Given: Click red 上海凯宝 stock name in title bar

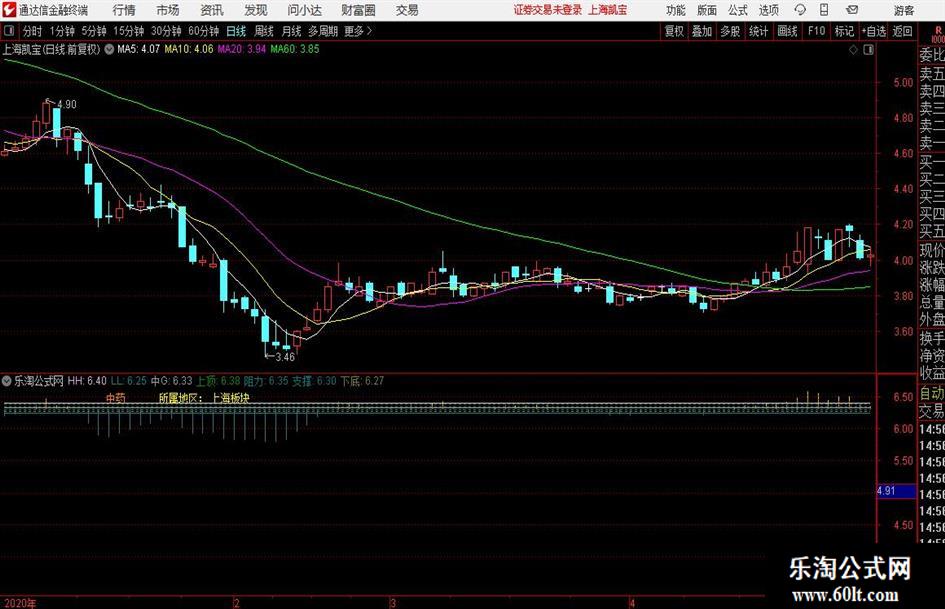Looking at the screenshot, I should (x=608, y=10).
